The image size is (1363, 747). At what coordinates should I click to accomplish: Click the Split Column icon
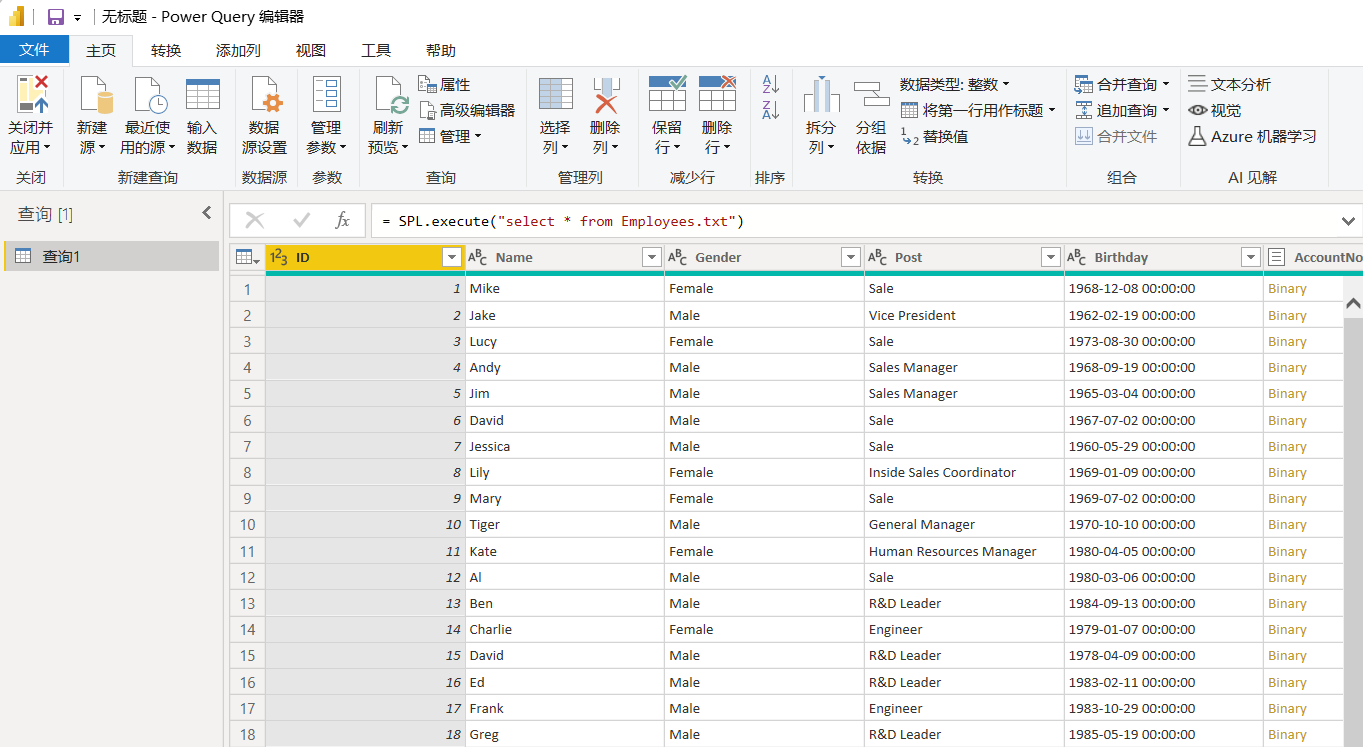click(821, 95)
